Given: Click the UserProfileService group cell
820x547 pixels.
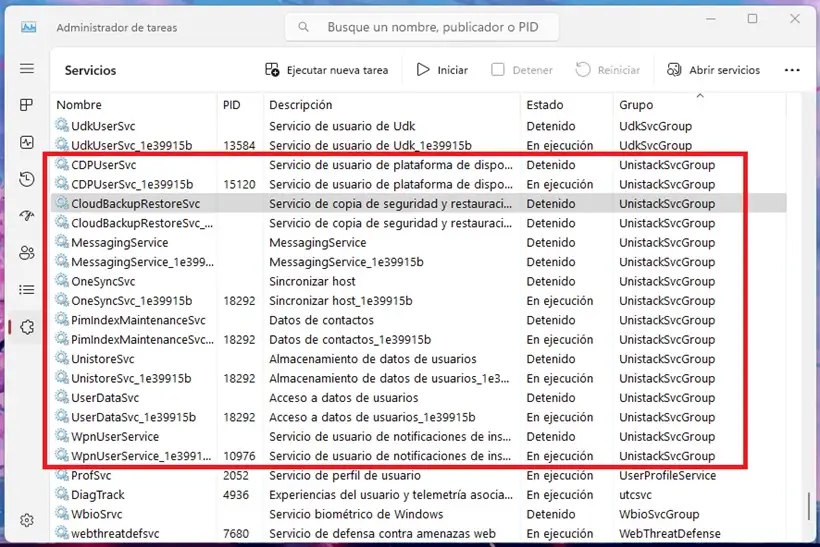Looking at the screenshot, I should click(668, 475).
